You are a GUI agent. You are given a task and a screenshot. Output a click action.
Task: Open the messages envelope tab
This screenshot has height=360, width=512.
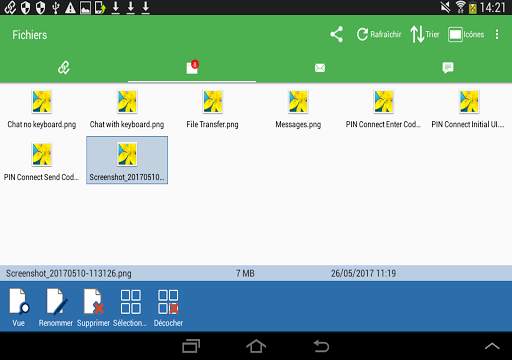pos(320,68)
